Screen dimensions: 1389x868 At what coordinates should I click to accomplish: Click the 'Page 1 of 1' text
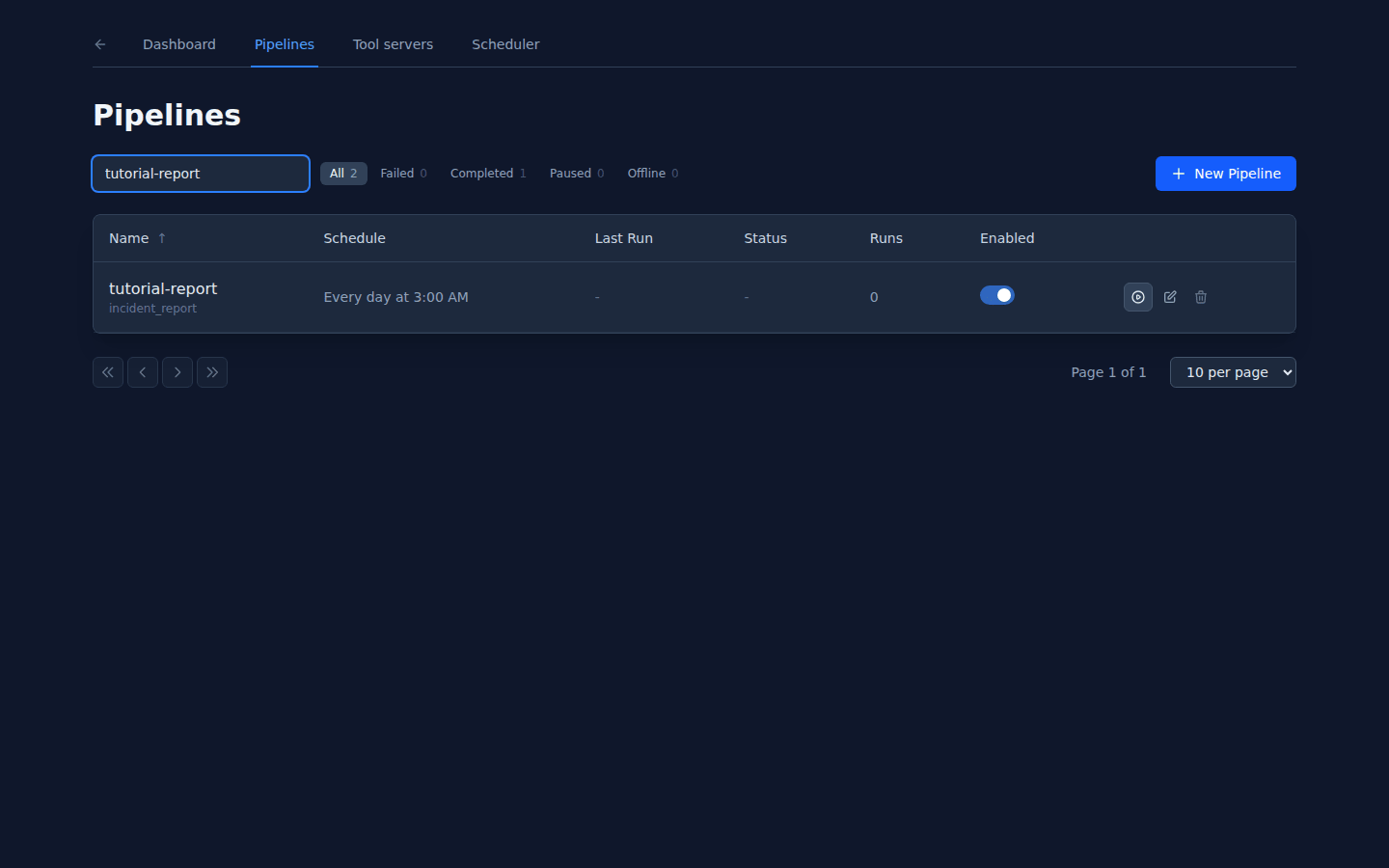pos(1108,372)
